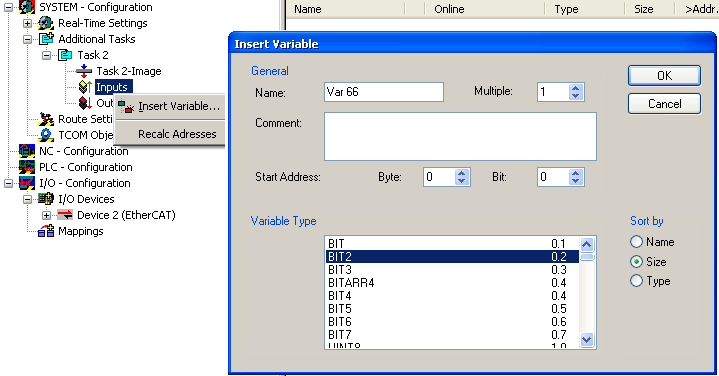Click the variable type list scrollbar down arrow
The width and height of the screenshot is (719, 376).
click(x=587, y=340)
